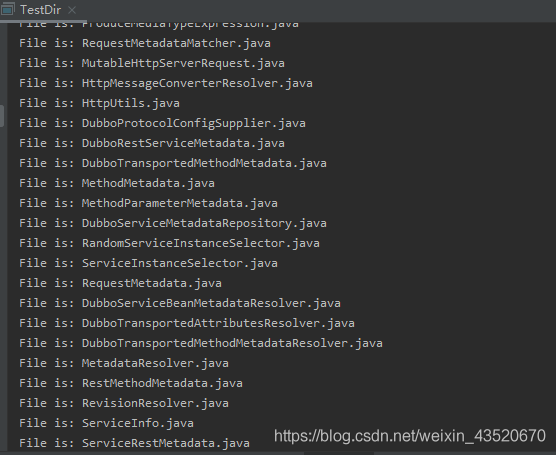556x455 pixels.
Task: Select line RestMethodMetadata.java
Action: point(131,383)
